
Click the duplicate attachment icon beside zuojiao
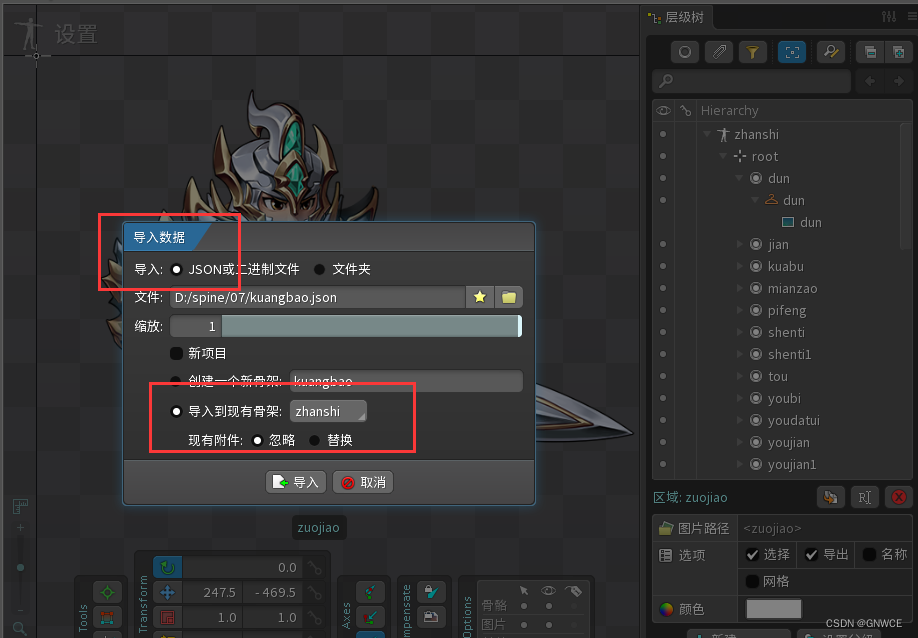830,498
